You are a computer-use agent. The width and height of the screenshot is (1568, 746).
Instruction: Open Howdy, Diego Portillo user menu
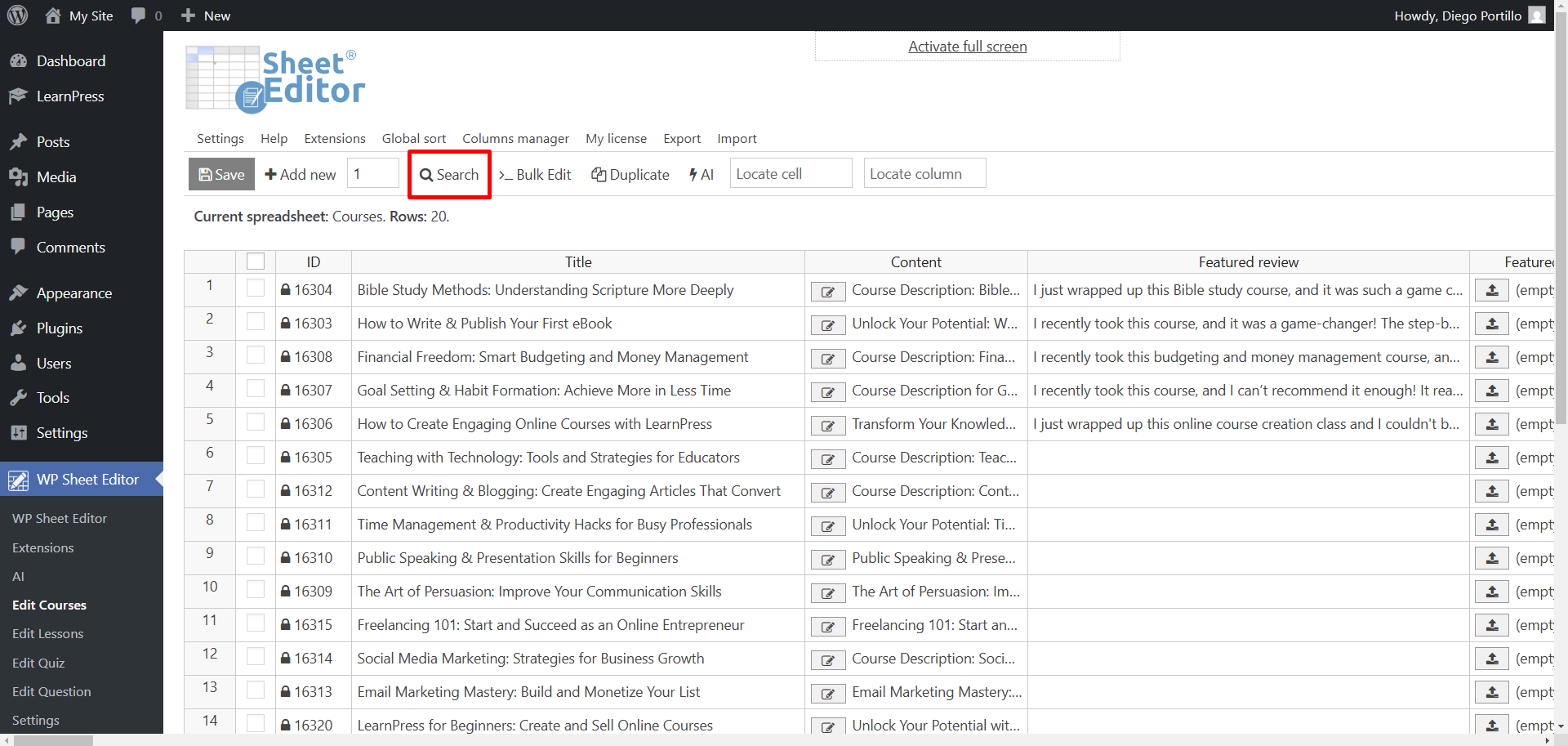pos(1469,16)
